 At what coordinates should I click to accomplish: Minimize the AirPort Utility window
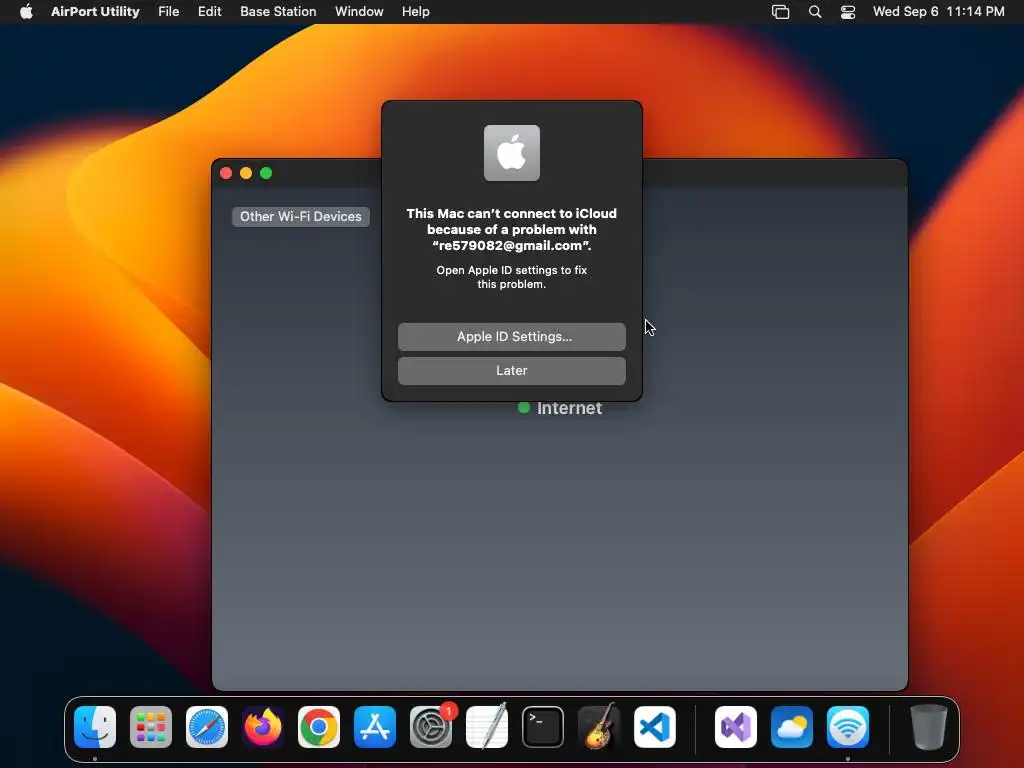(246, 173)
